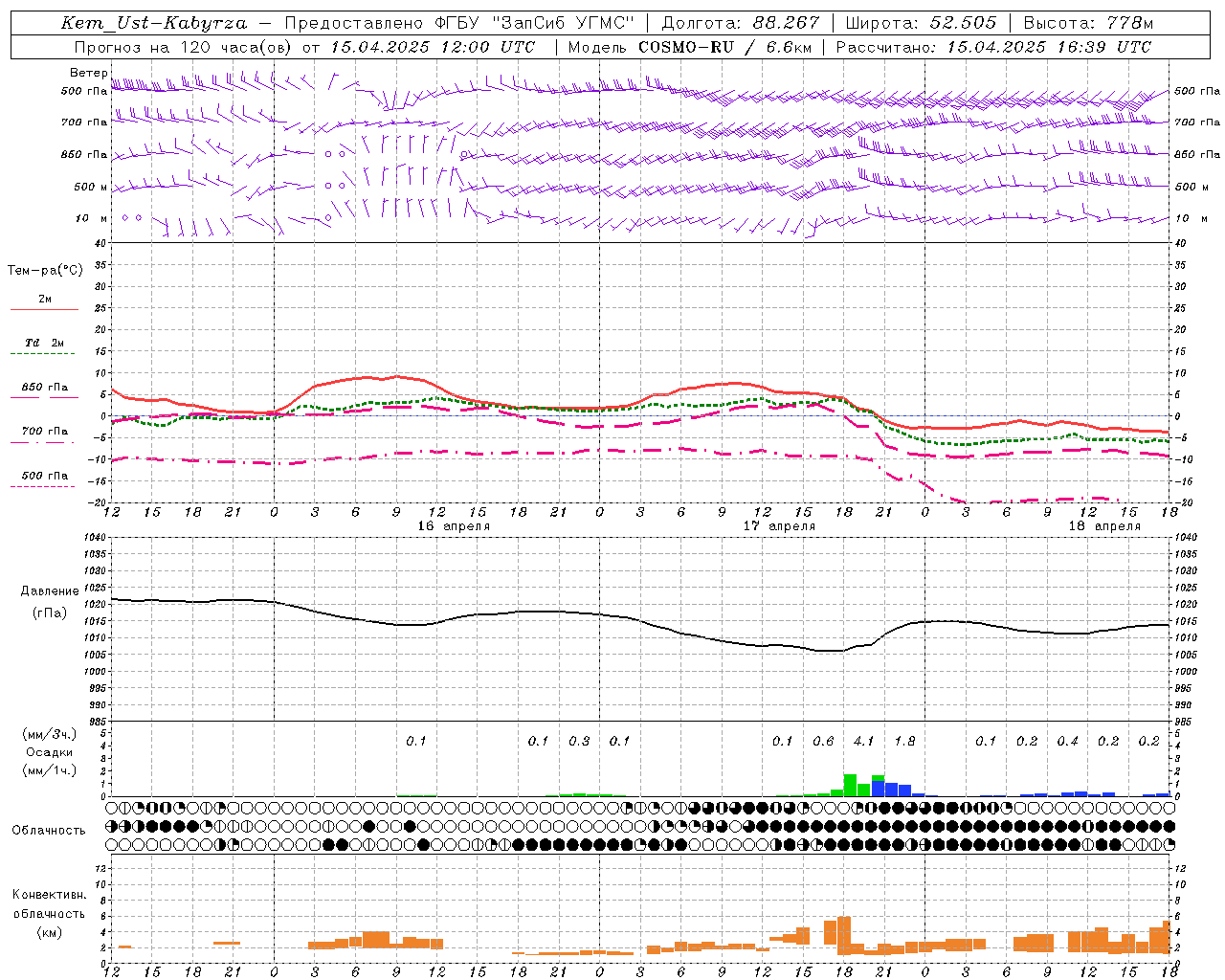The image size is (1225, 980).
Task: Click the tallest green precipitation bar
Action: (x=850, y=786)
